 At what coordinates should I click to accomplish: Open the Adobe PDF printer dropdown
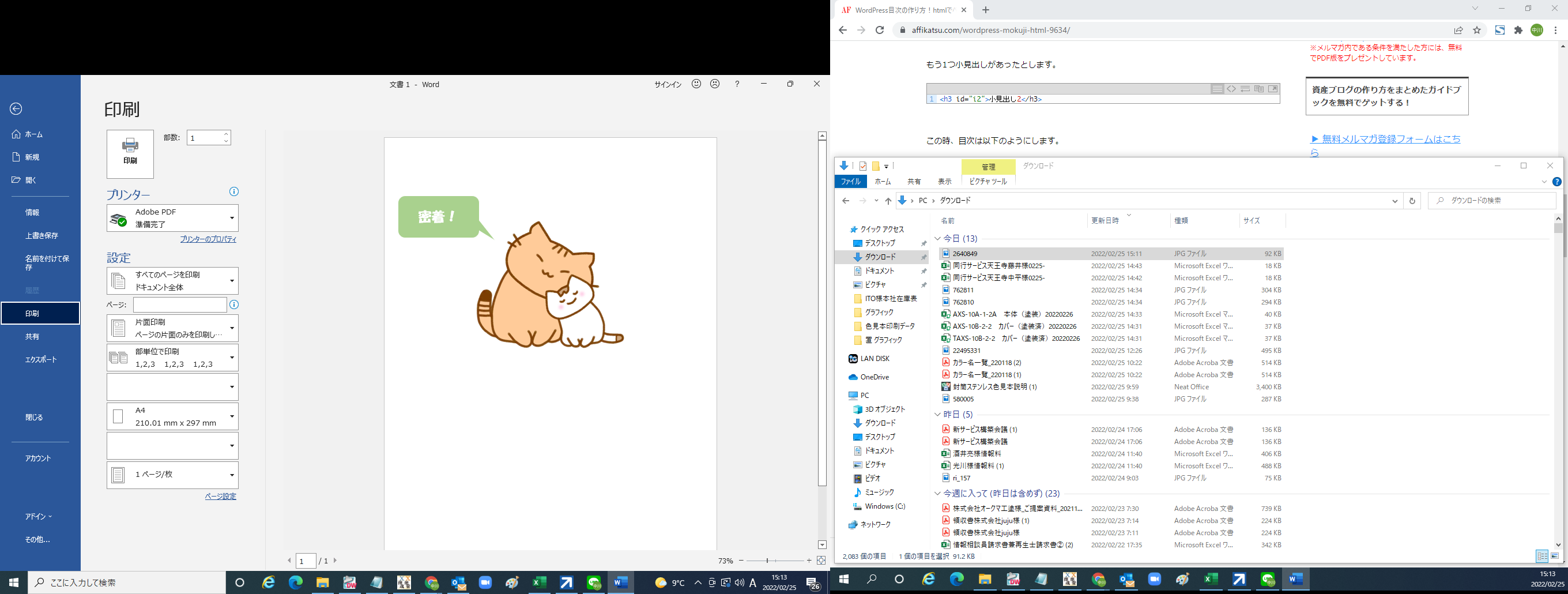click(172, 218)
